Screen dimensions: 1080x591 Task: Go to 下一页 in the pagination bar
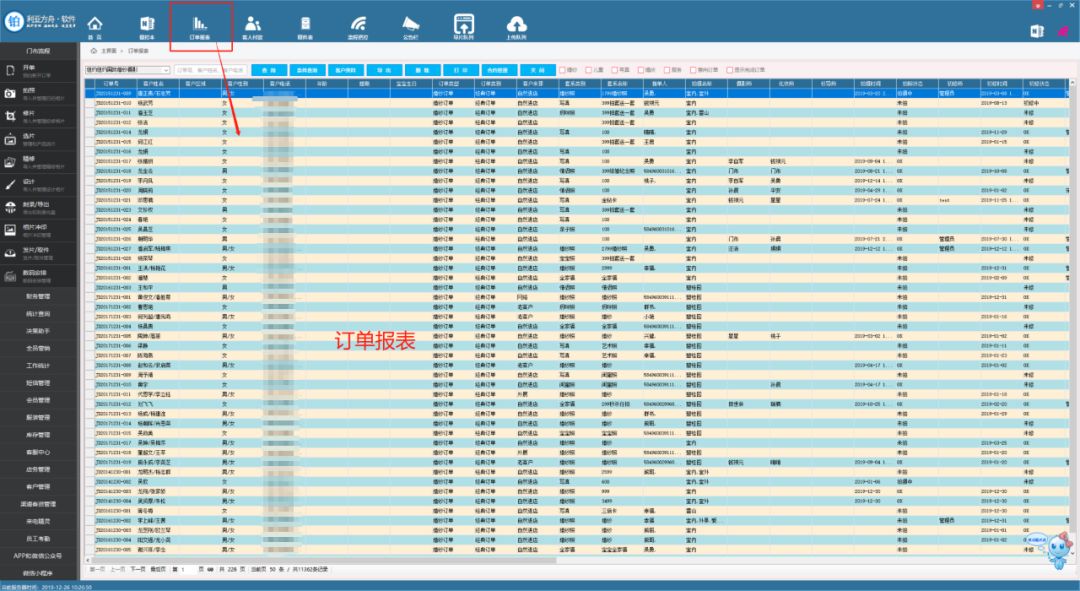click(138, 568)
